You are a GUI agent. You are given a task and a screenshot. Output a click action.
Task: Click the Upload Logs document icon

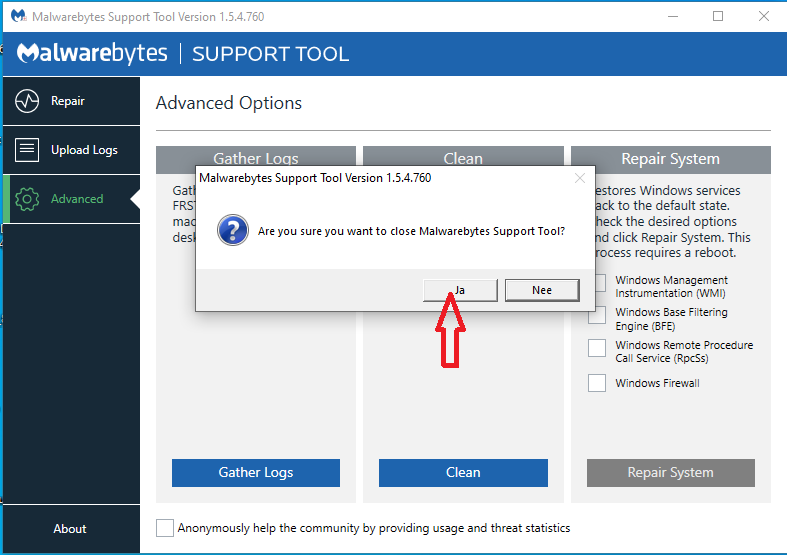[x=27, y=150]
